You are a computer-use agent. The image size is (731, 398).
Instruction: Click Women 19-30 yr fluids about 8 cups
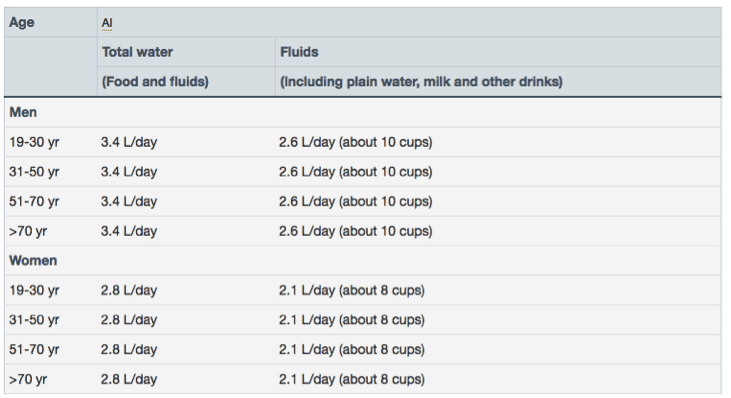(x=382, y=290)
